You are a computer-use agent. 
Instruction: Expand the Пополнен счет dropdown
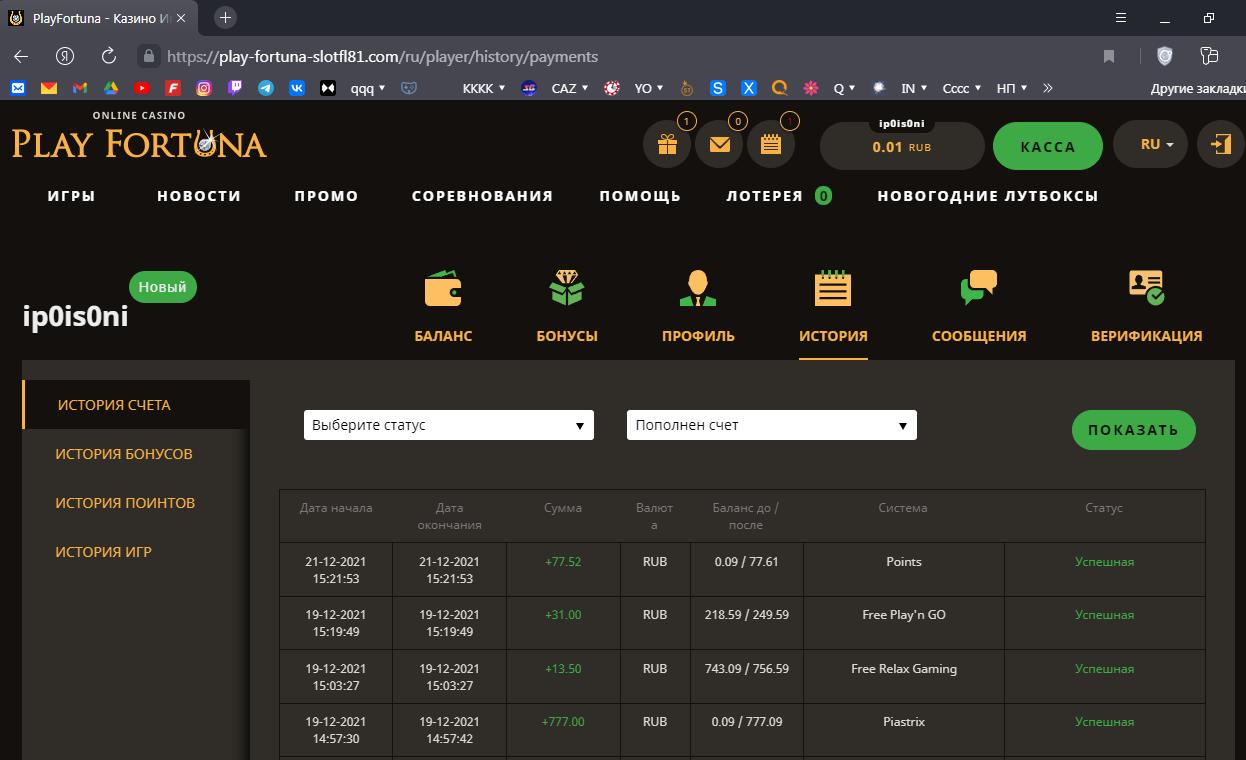[x=771, y=425]
